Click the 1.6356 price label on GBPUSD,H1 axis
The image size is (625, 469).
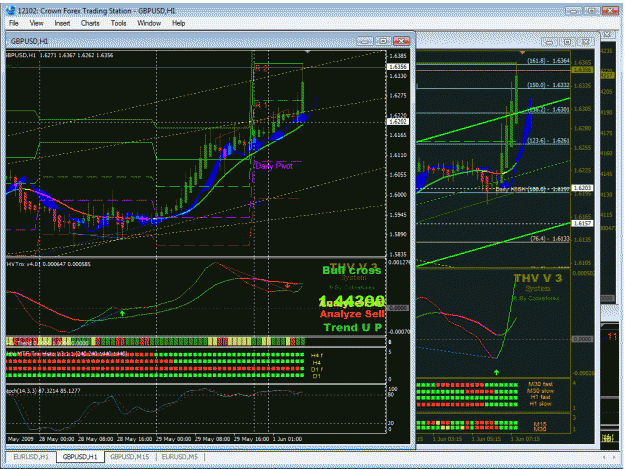tap(398, 67)
